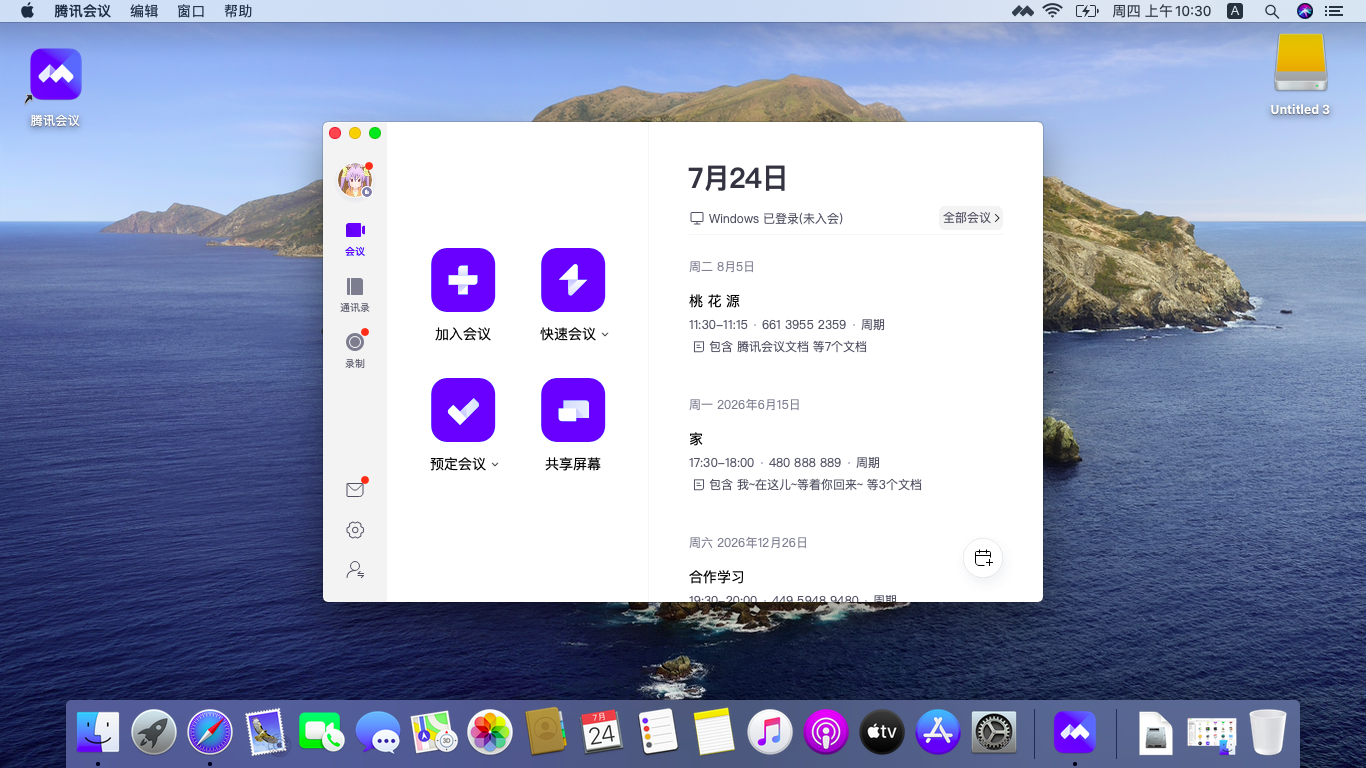
Task: Click the Wi-Fi icon in menu bar
Action: pyautogui.click(x=1052, y=11)
